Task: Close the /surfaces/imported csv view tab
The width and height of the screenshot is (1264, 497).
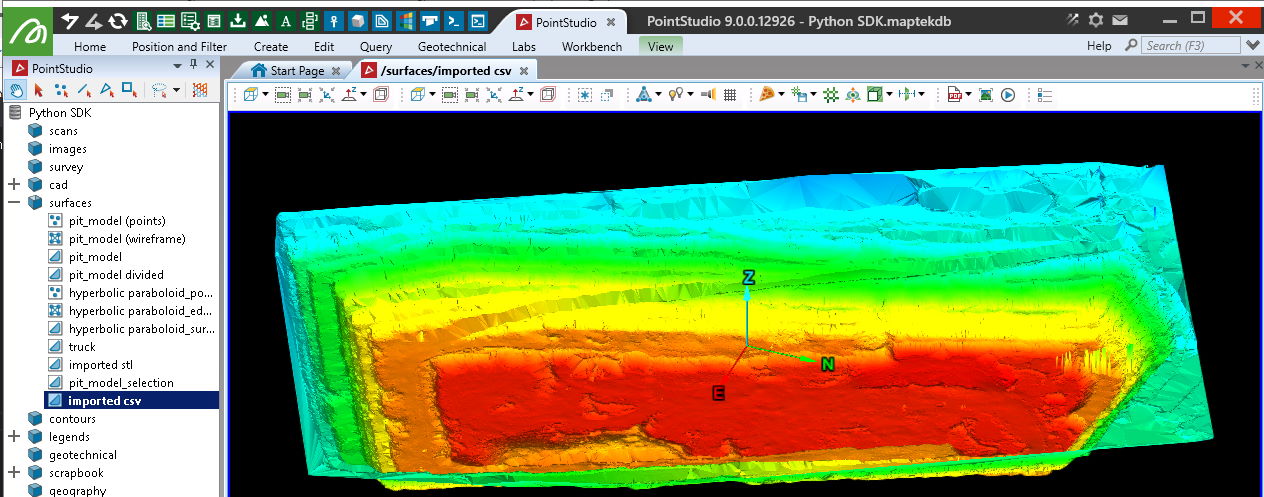Action: (x=525, y=70)
